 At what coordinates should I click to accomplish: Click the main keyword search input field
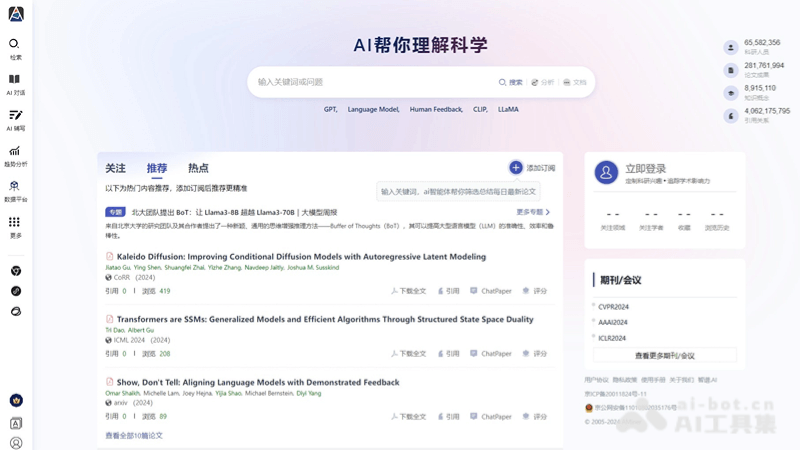click(x=370, y=82)
